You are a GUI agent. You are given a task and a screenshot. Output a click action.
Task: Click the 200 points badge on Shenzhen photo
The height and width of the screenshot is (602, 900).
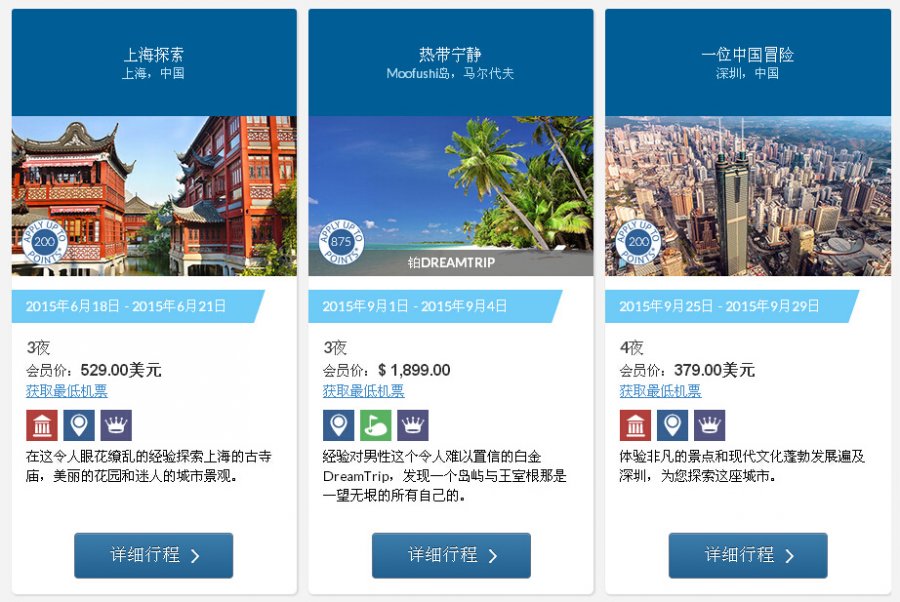(x=638, y=242)
